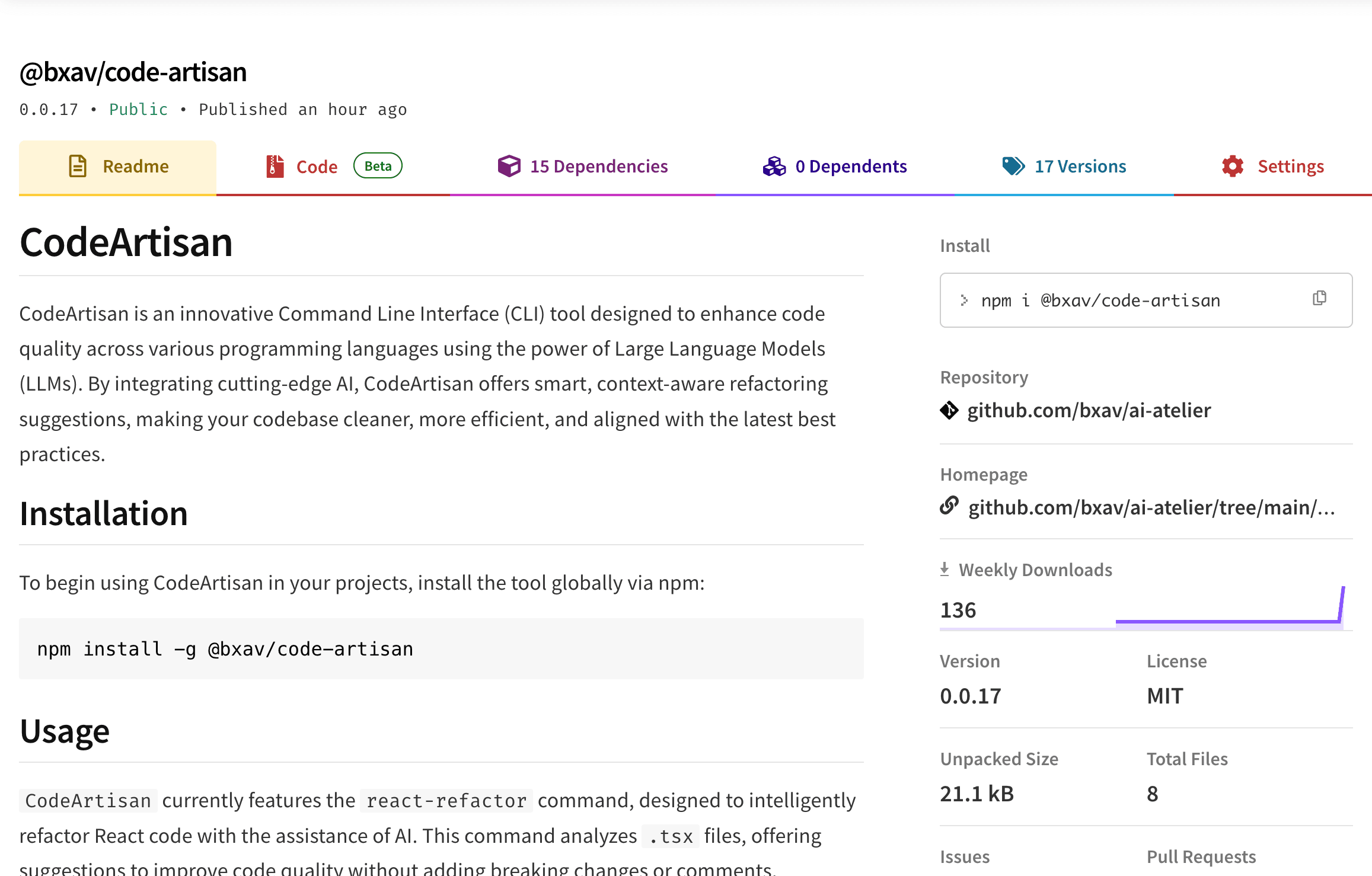Open the github.com/bxav/ai-atelier repository link

(1089, 410)
